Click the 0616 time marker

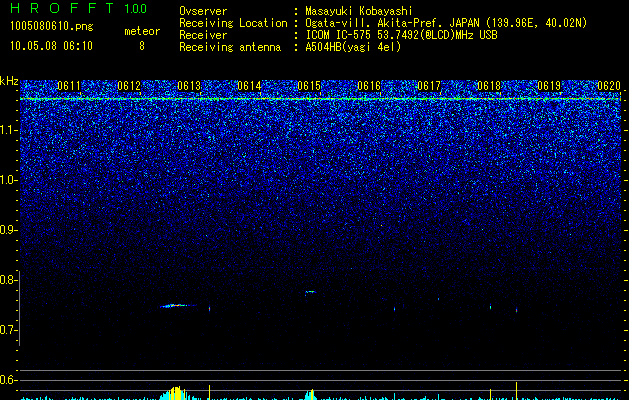369,86
